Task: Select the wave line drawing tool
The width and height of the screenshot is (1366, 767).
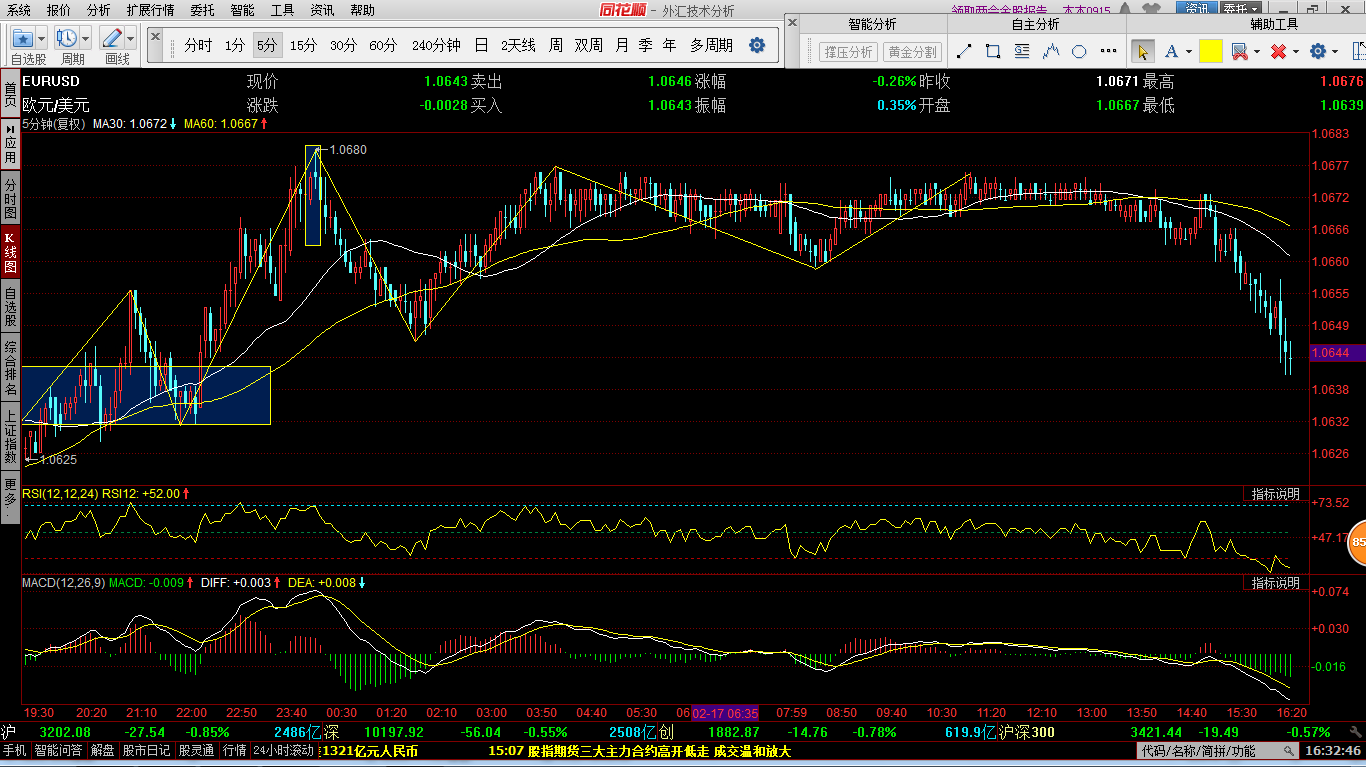Action: coord(1051,52)
